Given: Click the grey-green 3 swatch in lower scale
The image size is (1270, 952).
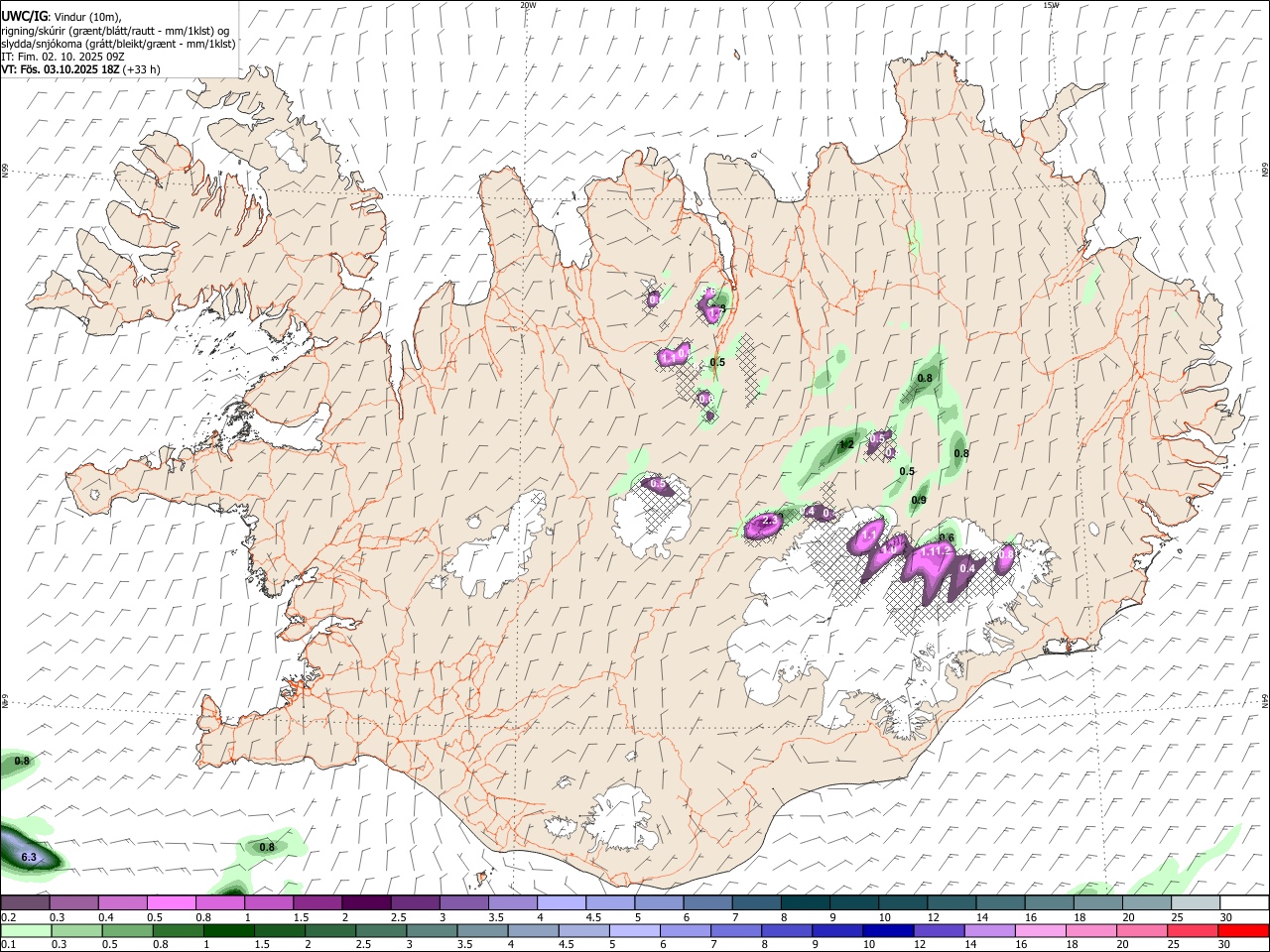Looking at the screenshot, I should pos(431,931).
